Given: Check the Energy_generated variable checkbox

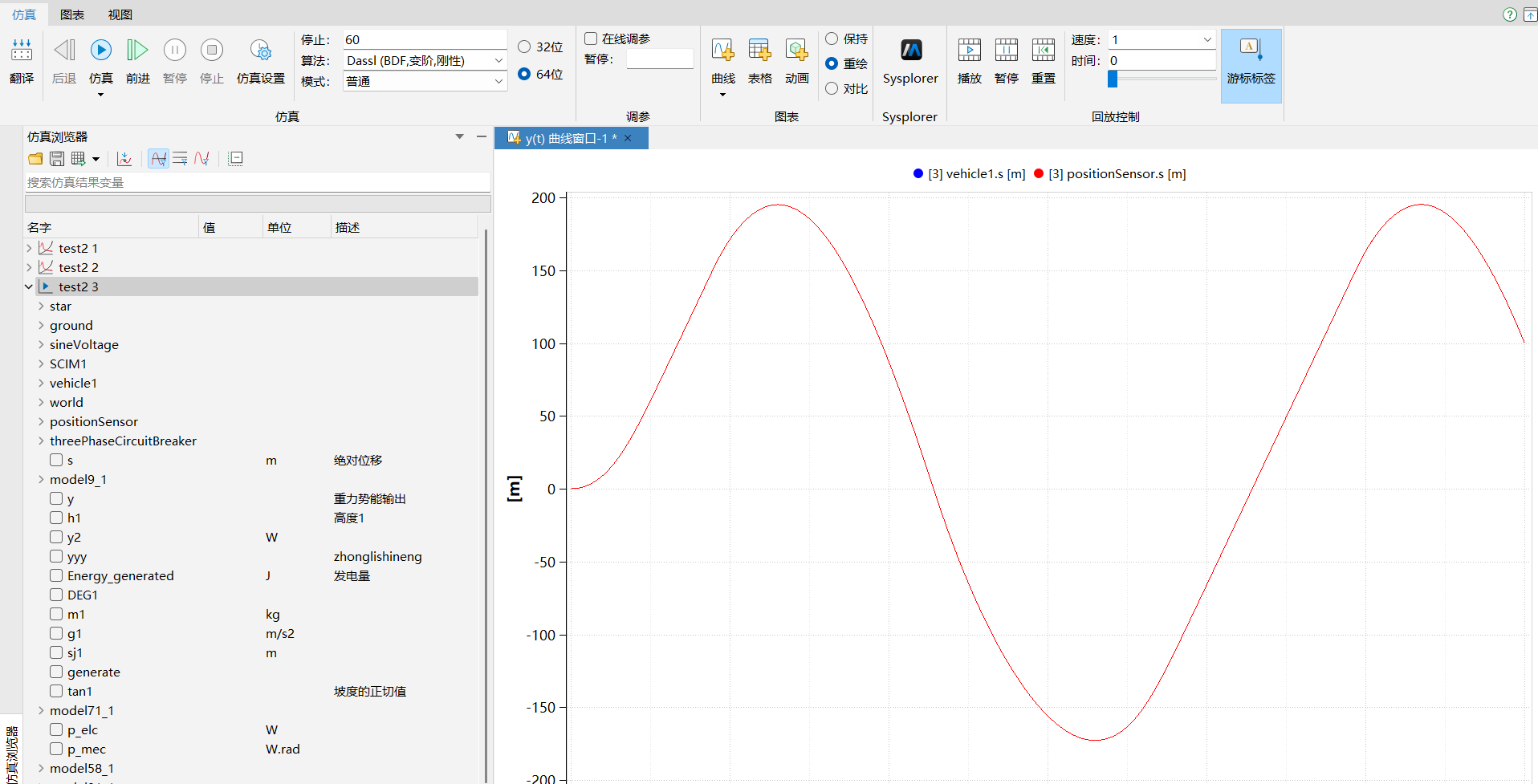Looking at the screenshot, I should (x=56, y=575).
